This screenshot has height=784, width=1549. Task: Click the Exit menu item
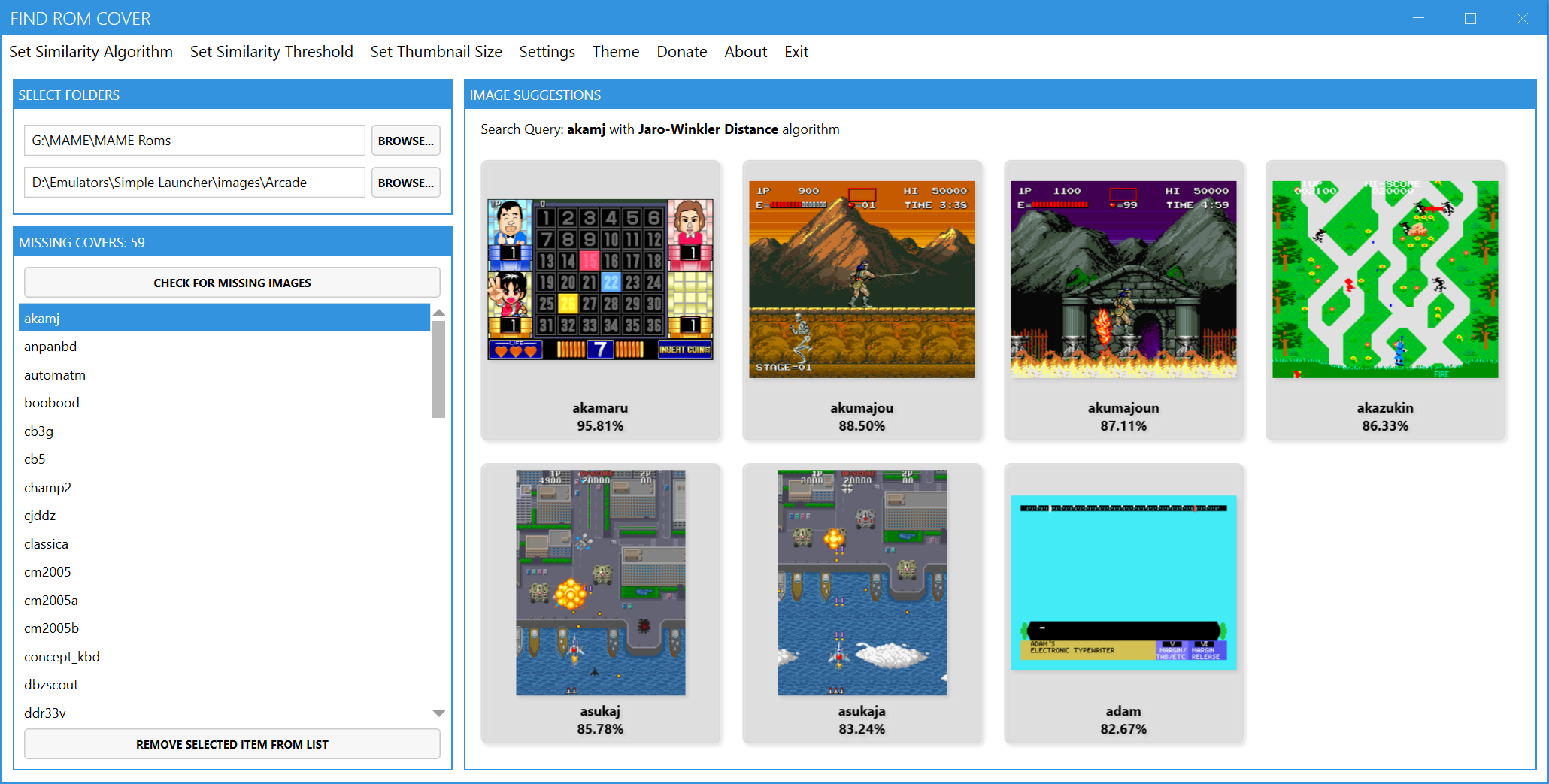tap(796, 52)
